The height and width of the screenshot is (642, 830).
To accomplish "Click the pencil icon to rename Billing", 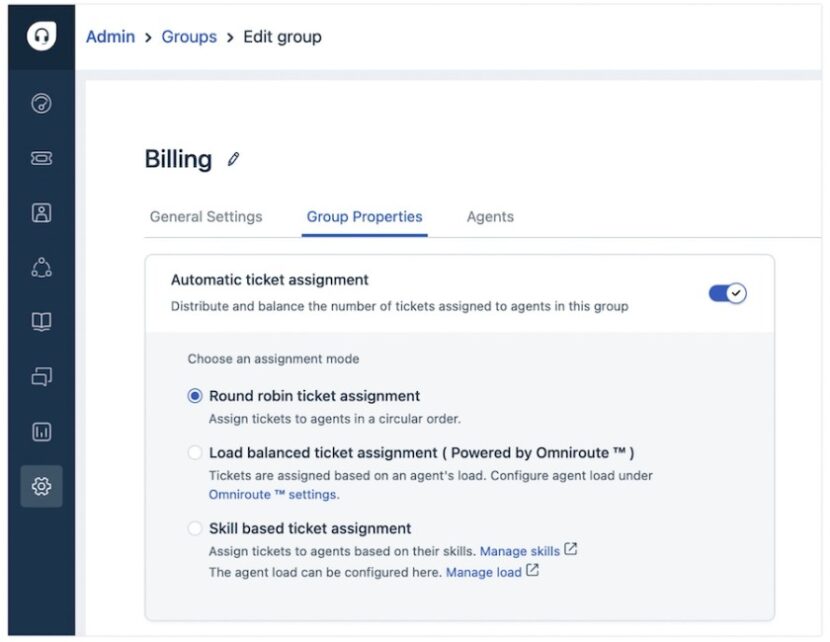I will (x=233, y=158).
